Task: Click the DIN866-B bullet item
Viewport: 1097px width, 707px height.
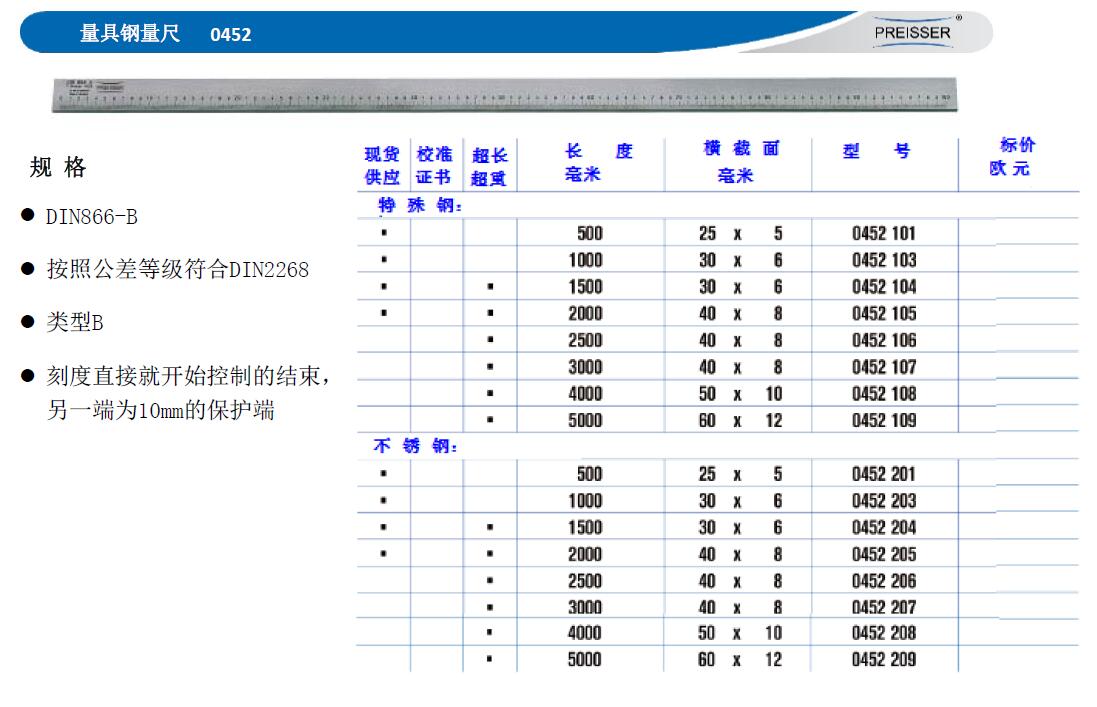Action: [91, 217]
